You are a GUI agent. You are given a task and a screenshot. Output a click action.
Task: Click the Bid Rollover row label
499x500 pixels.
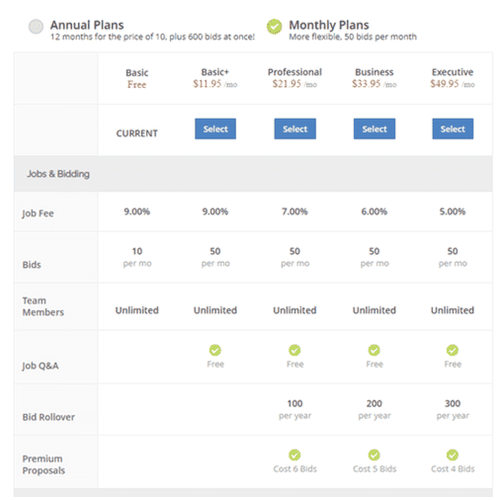pyautogui.click(x=49, y=417)
